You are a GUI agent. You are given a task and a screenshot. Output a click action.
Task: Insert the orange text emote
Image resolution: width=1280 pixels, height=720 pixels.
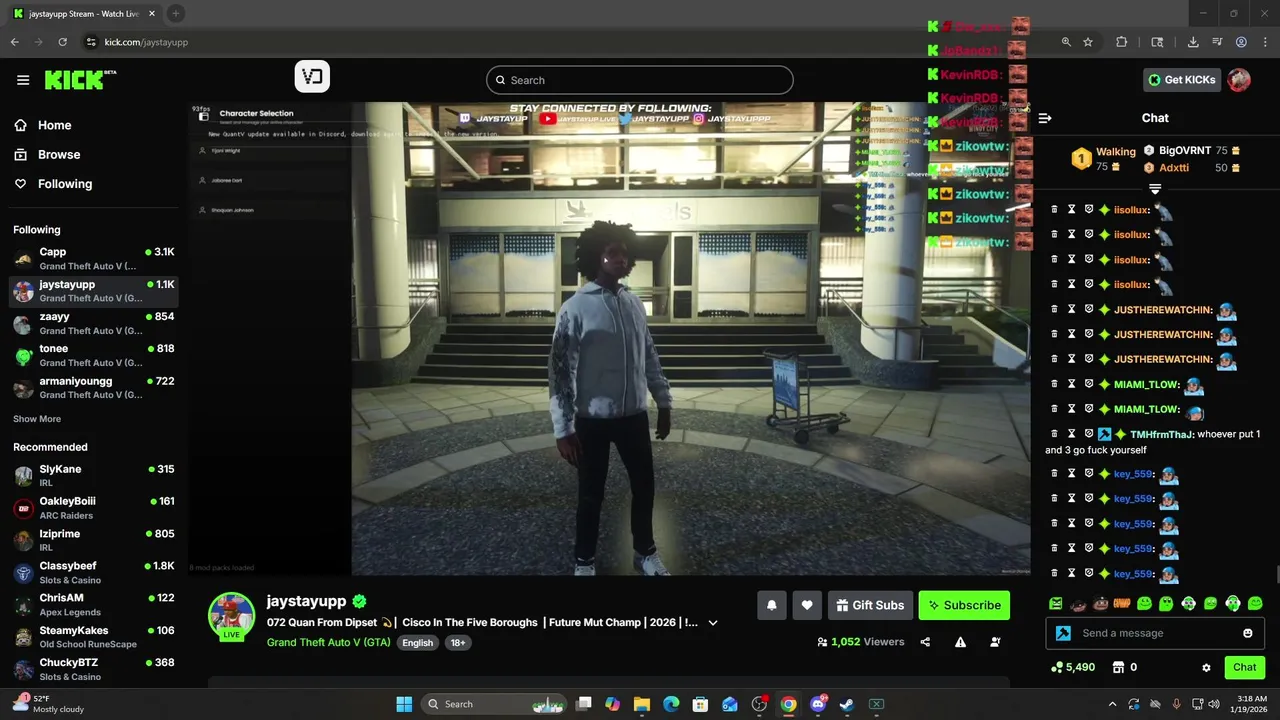(1122, 603)
